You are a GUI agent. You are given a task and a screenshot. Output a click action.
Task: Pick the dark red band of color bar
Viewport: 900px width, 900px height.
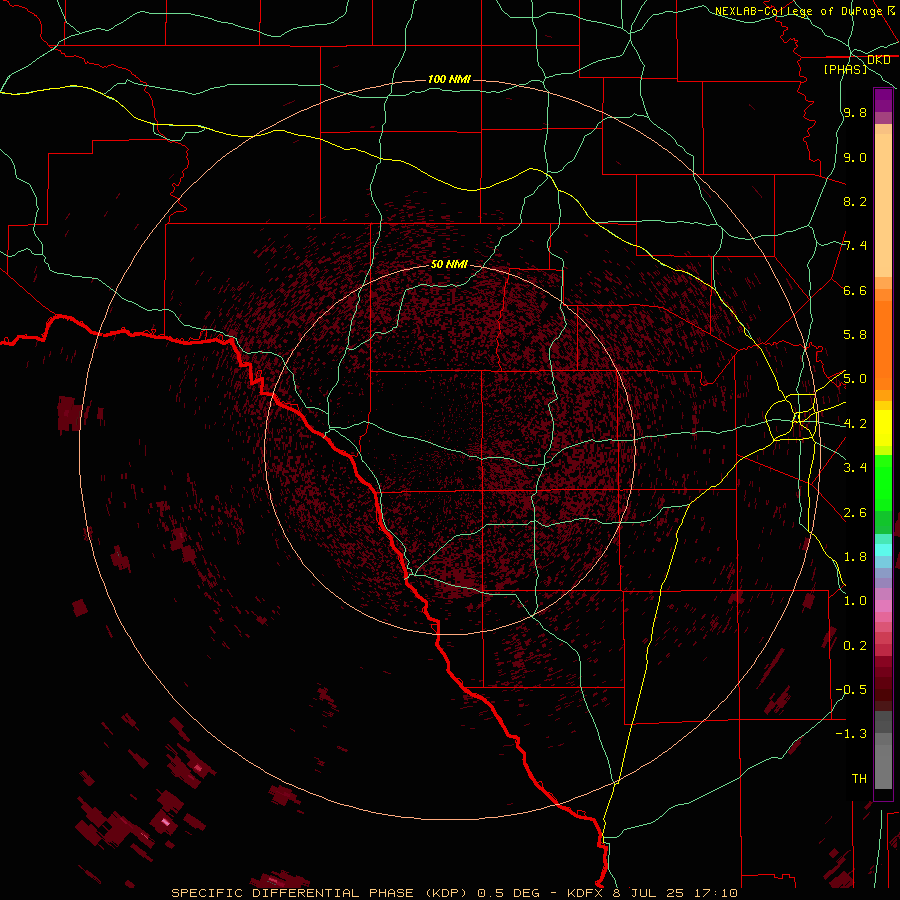tap(883, 683)
